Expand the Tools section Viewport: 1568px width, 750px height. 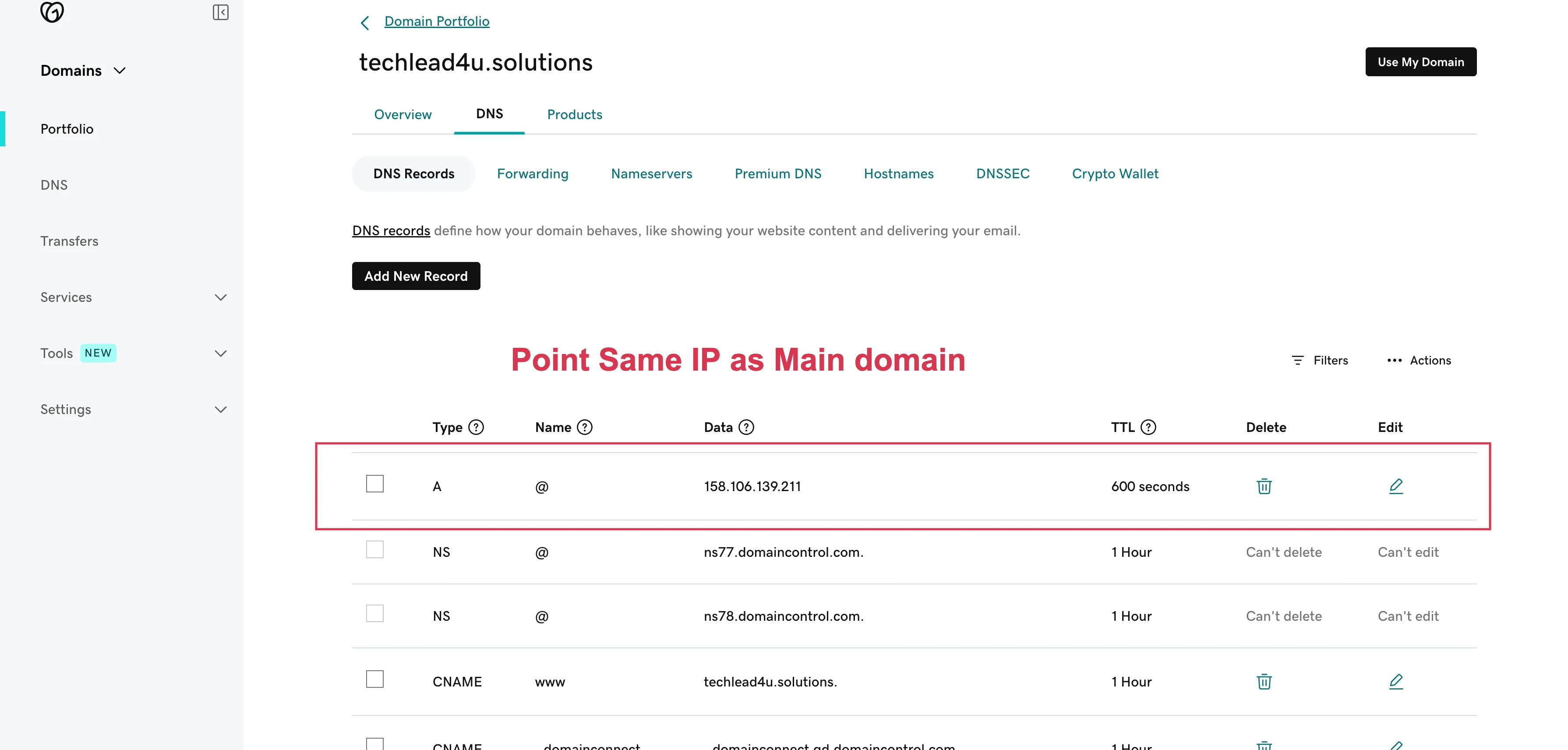[220, 353]
